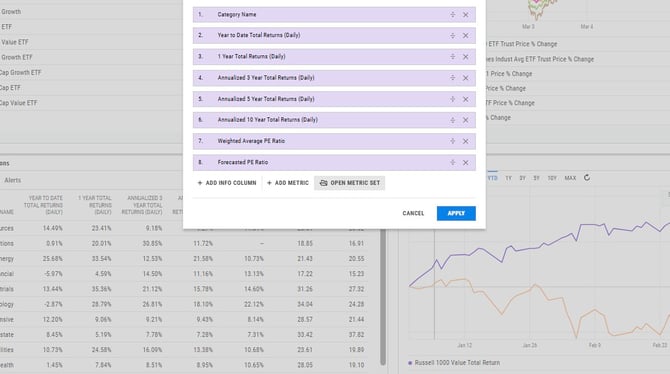
Task: Select Annualized 5 Year Total Returns row
Action: [334, 99]
